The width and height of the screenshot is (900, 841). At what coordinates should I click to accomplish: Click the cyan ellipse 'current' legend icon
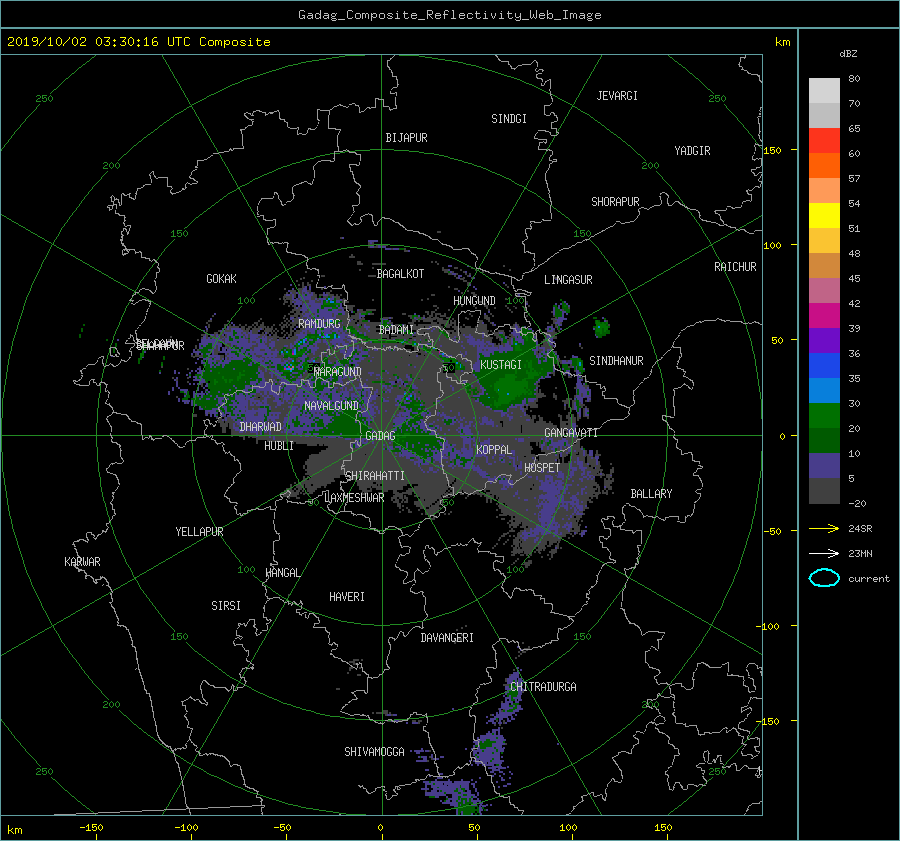coord(824,578)
